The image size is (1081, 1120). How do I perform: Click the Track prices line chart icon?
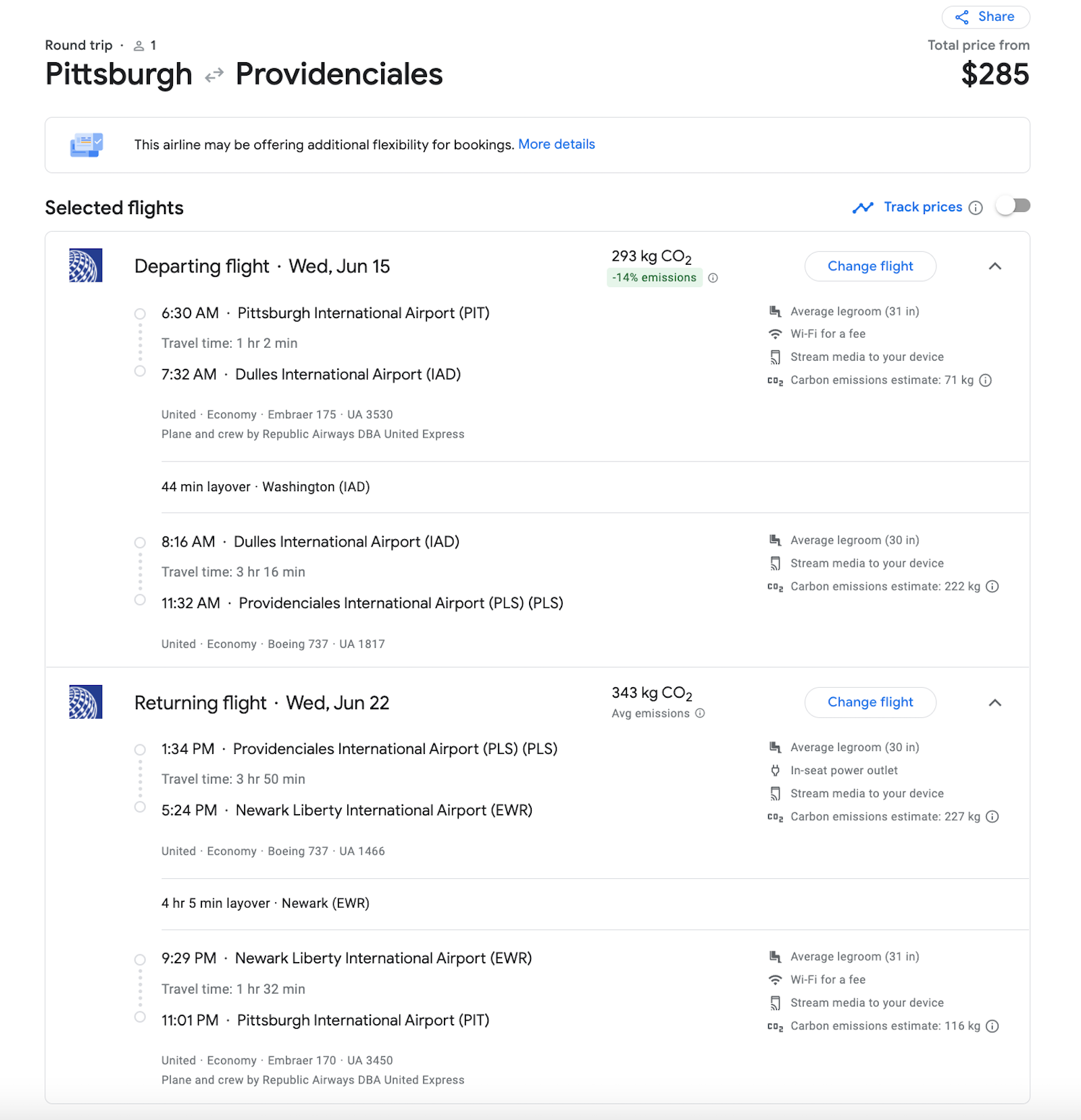coord(863,207)
